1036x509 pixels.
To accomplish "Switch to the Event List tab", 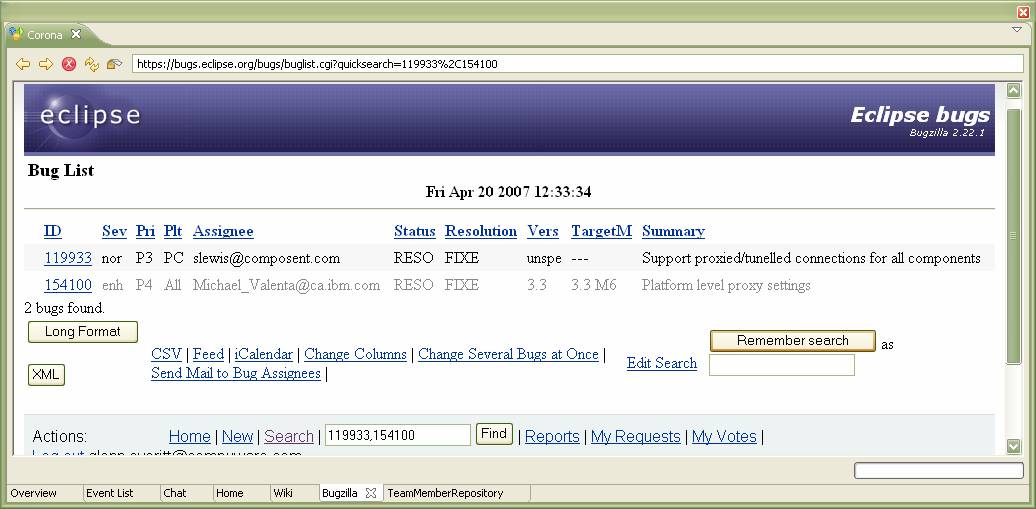I will pyautogui.click(x=110, y=493).
